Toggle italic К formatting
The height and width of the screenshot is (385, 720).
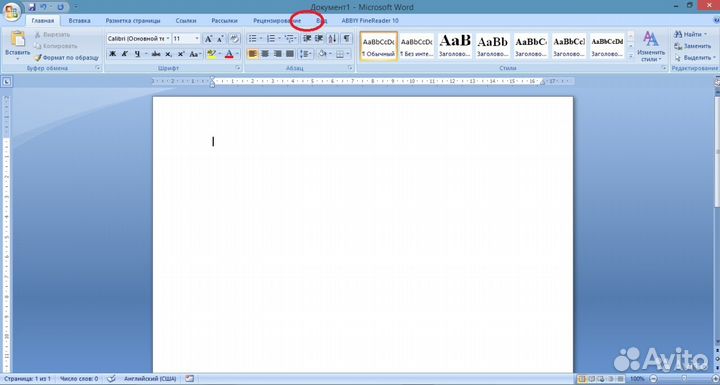pos(125,54)
